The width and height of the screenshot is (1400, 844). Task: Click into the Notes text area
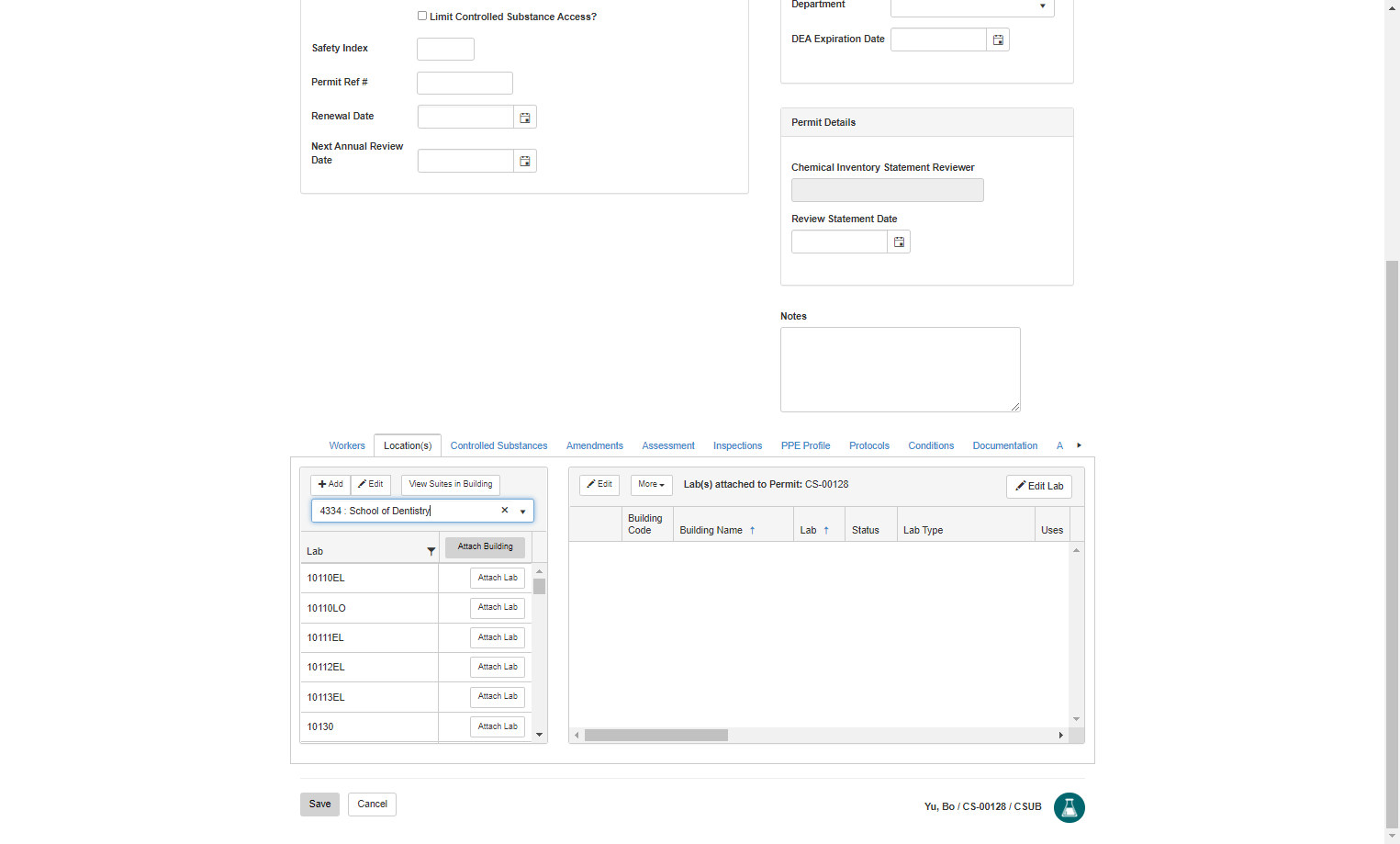(x=901, y=369)
